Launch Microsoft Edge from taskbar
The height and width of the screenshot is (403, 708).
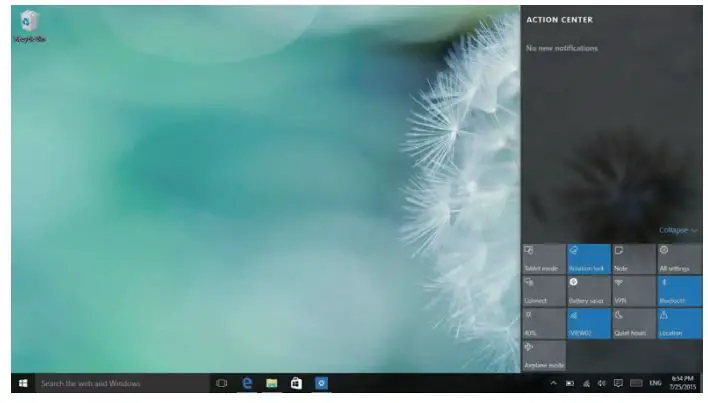tap(247, 383)
